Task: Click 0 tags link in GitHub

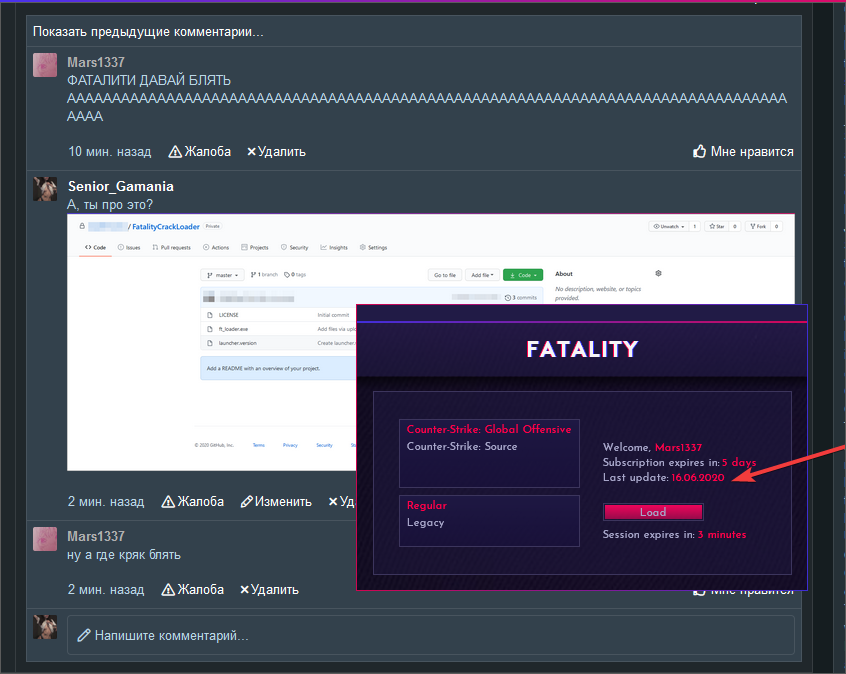Action: point(295,275)
